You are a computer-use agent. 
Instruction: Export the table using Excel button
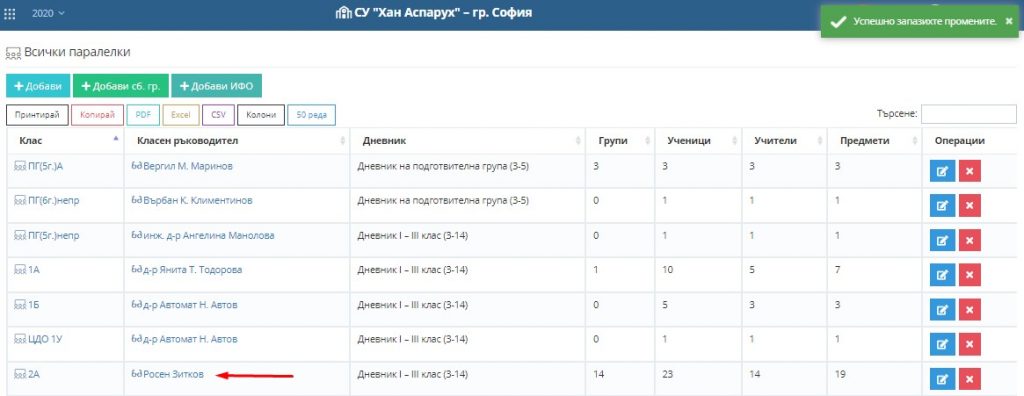click(x=181, y=115)
